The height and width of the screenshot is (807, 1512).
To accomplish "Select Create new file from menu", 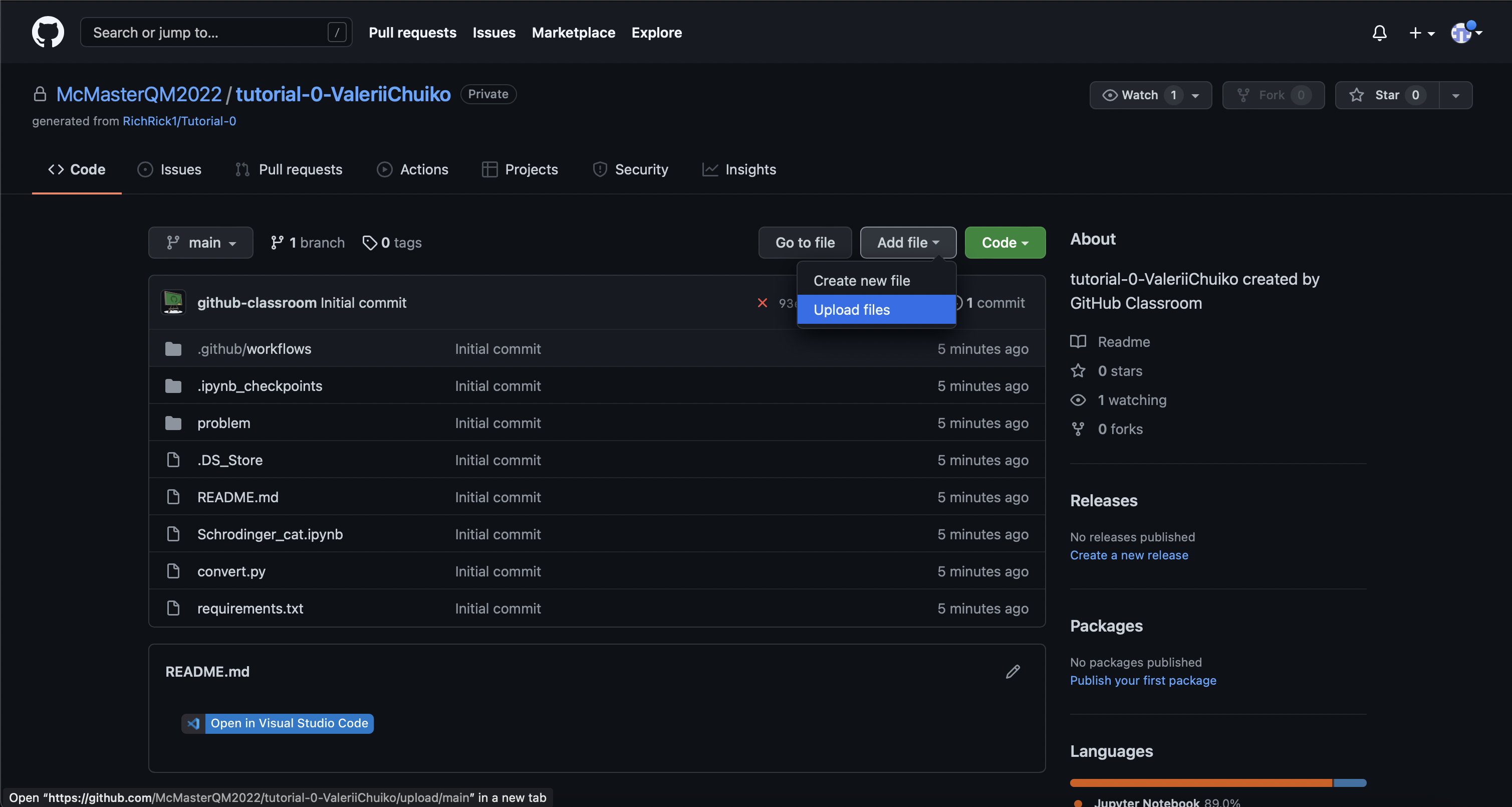I will (x=876, y=281).
